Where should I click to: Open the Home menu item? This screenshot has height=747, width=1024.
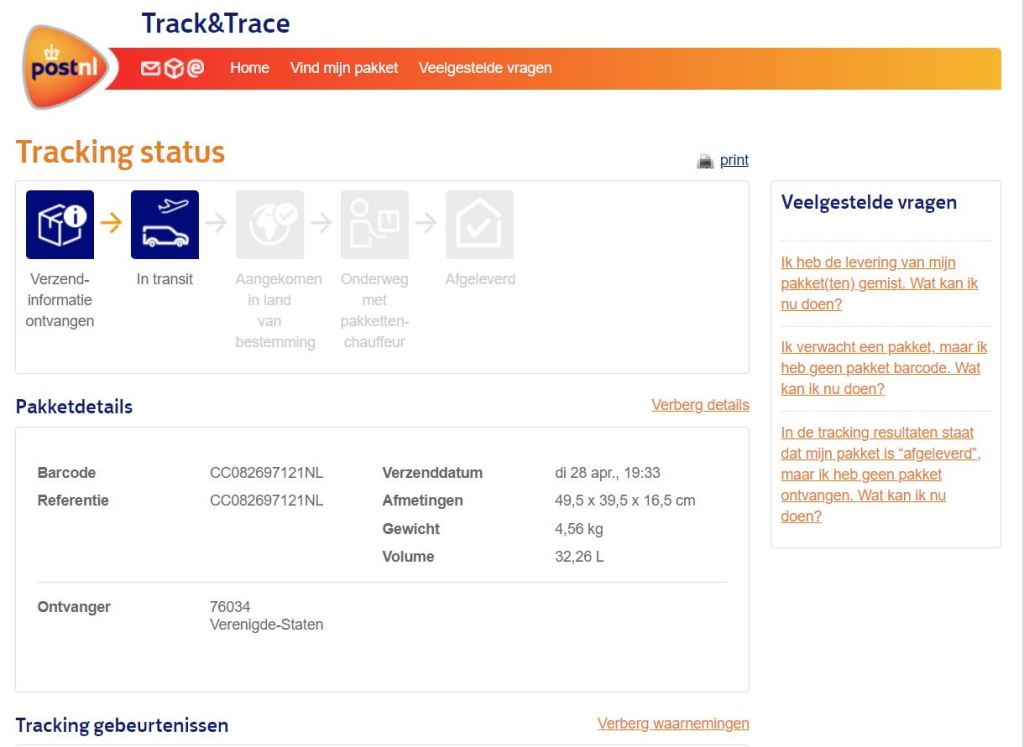tap(249, 68)
